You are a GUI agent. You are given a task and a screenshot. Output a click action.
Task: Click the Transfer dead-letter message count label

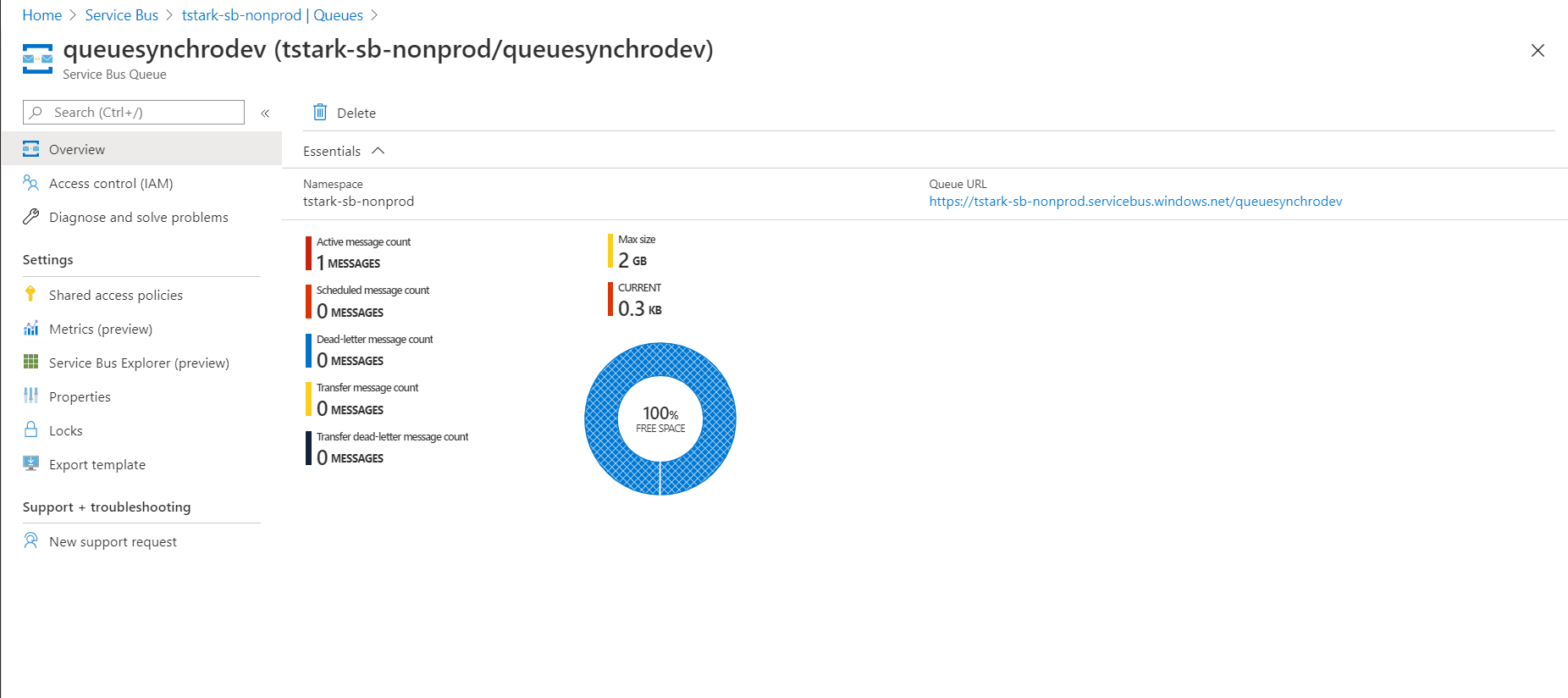coord(392,437)
